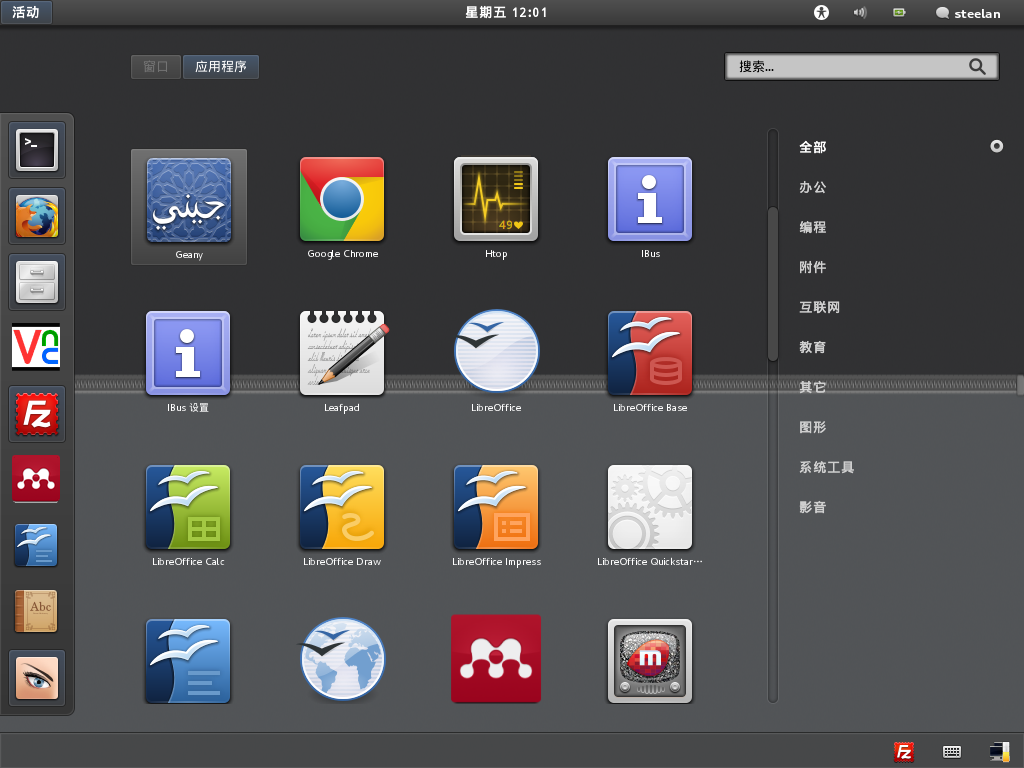Launch Mendeley from the dash sidebar
This screenshot has height=768, width=1024.
37,479
